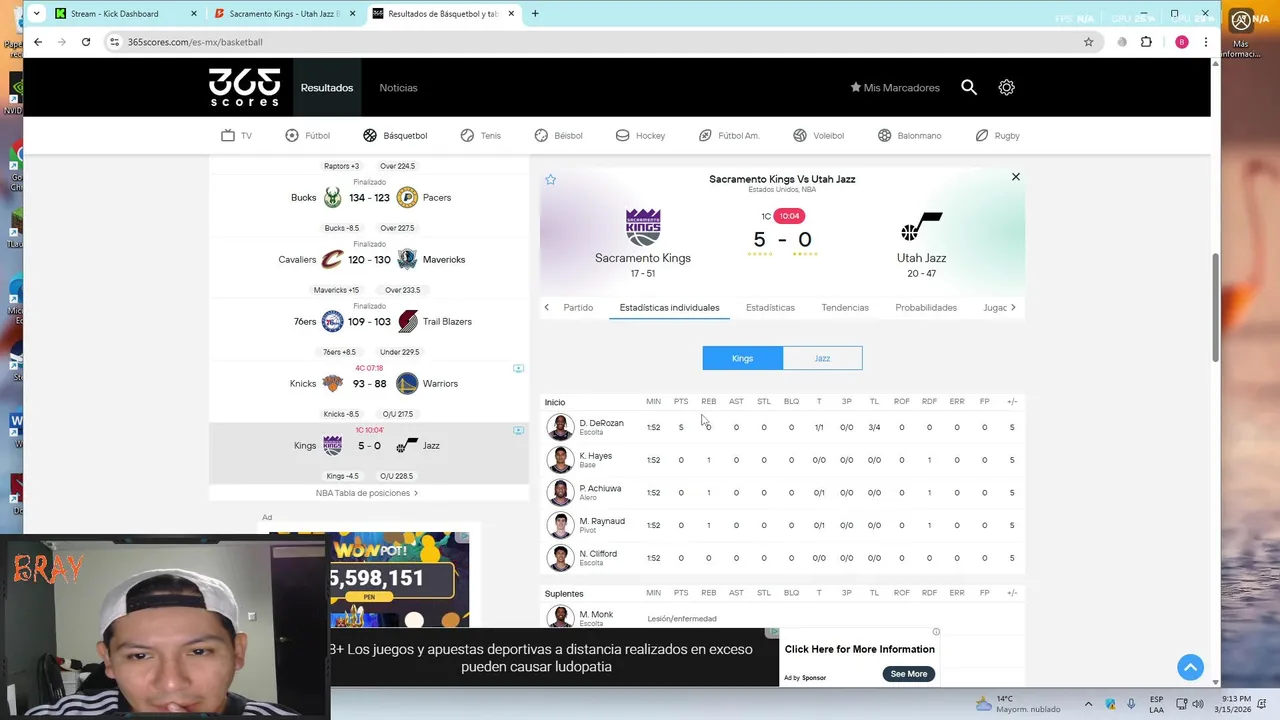Open the search magnifier icon

point(969,87)
